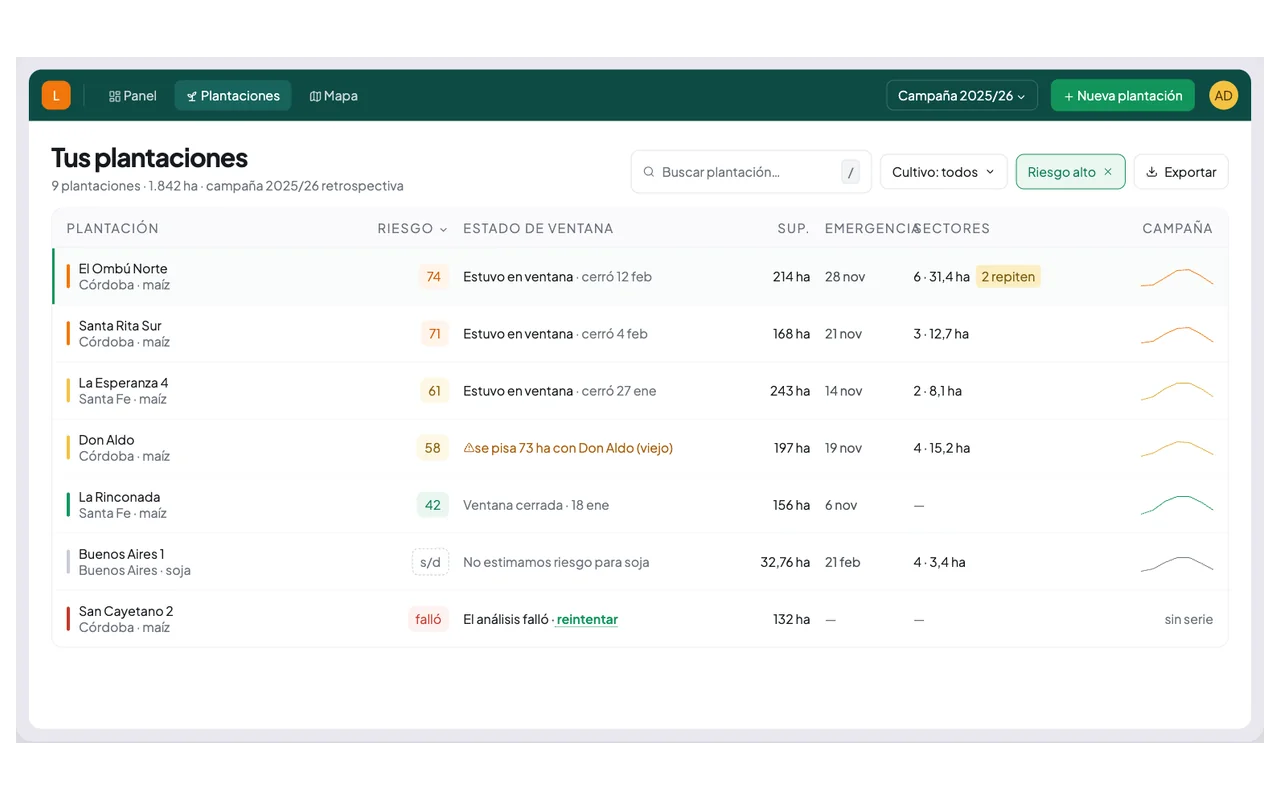Click the s/d risk badge
Image resolution: width=1280 pixels, height=800 pixels.
point(430,562)
